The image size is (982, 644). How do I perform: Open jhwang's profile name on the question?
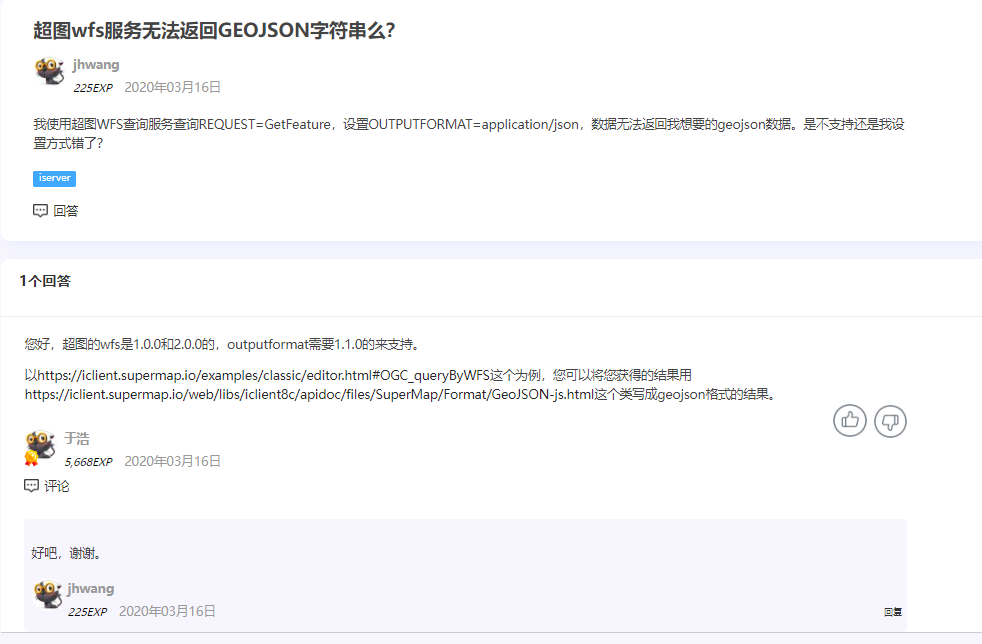click(96, 65)
